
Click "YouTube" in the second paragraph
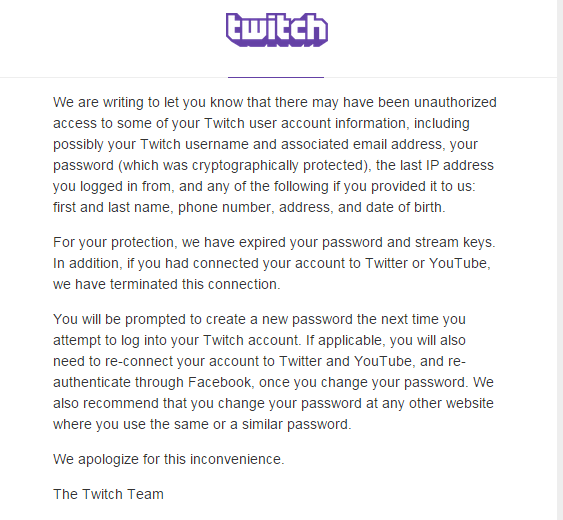tap(458, 263)
